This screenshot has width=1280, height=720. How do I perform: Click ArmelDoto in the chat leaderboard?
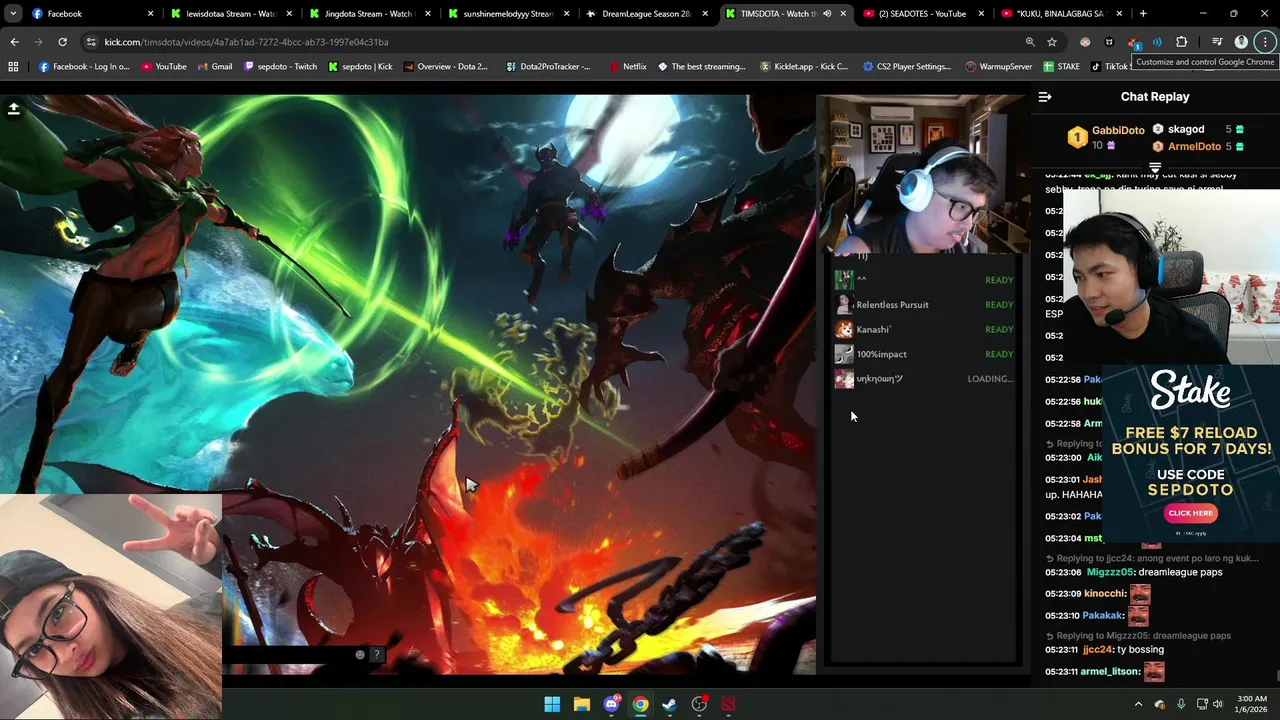(1194, 146)
